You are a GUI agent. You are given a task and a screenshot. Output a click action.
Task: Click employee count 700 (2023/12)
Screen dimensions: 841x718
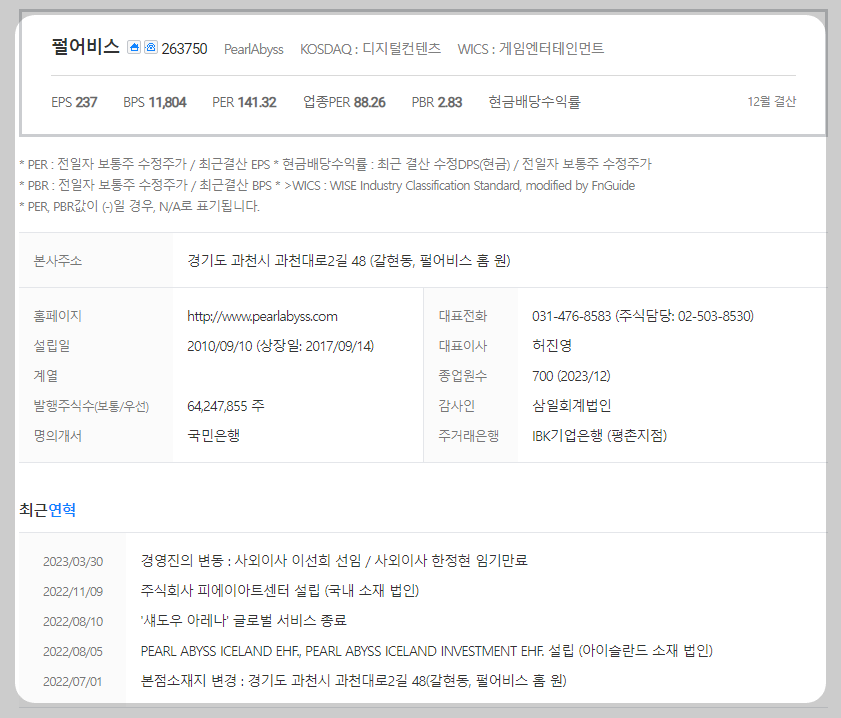coord(571,376)
